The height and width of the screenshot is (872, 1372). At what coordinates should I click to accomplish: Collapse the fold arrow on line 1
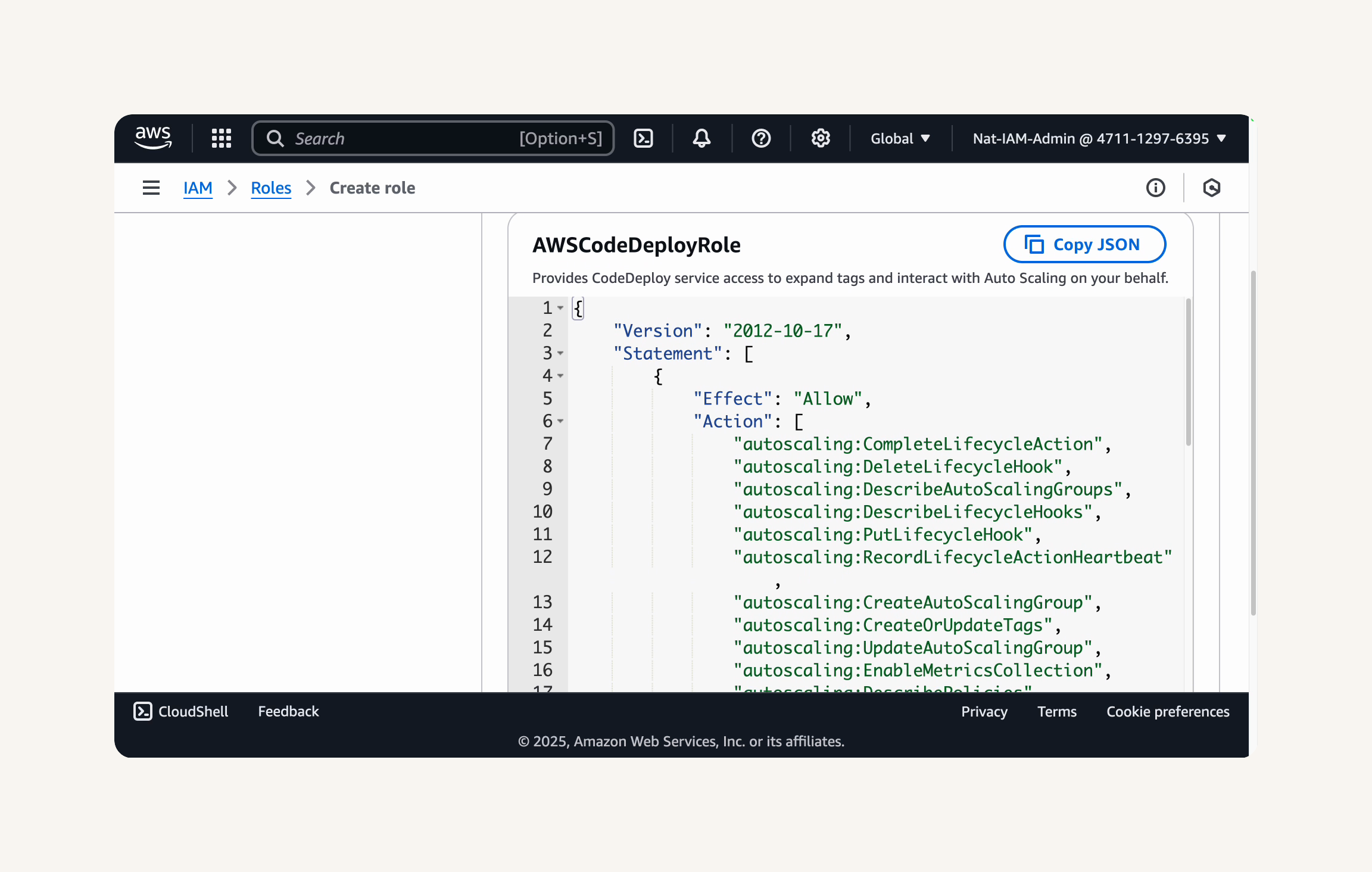560,308
